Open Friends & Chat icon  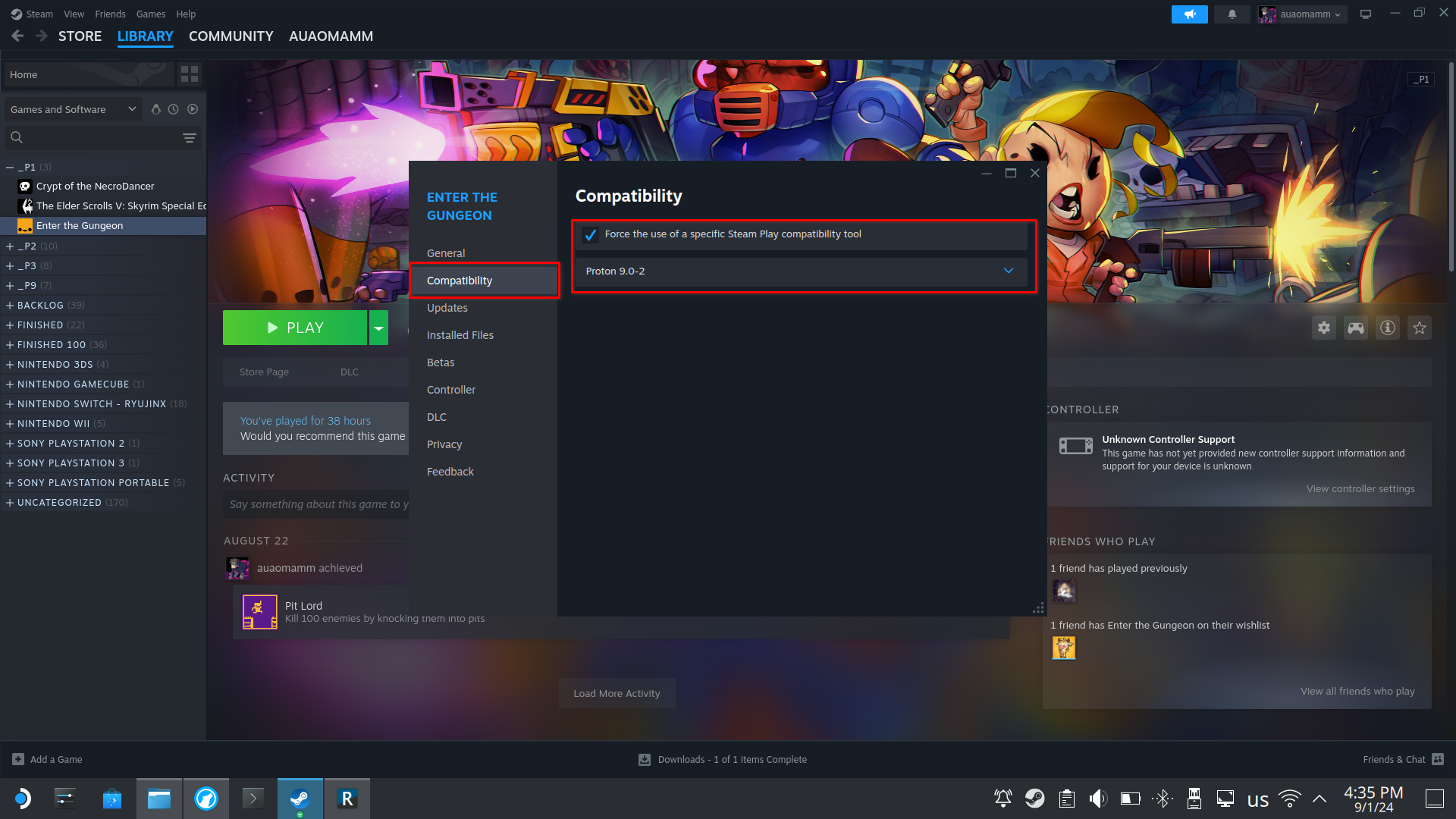coord(1438,759)
